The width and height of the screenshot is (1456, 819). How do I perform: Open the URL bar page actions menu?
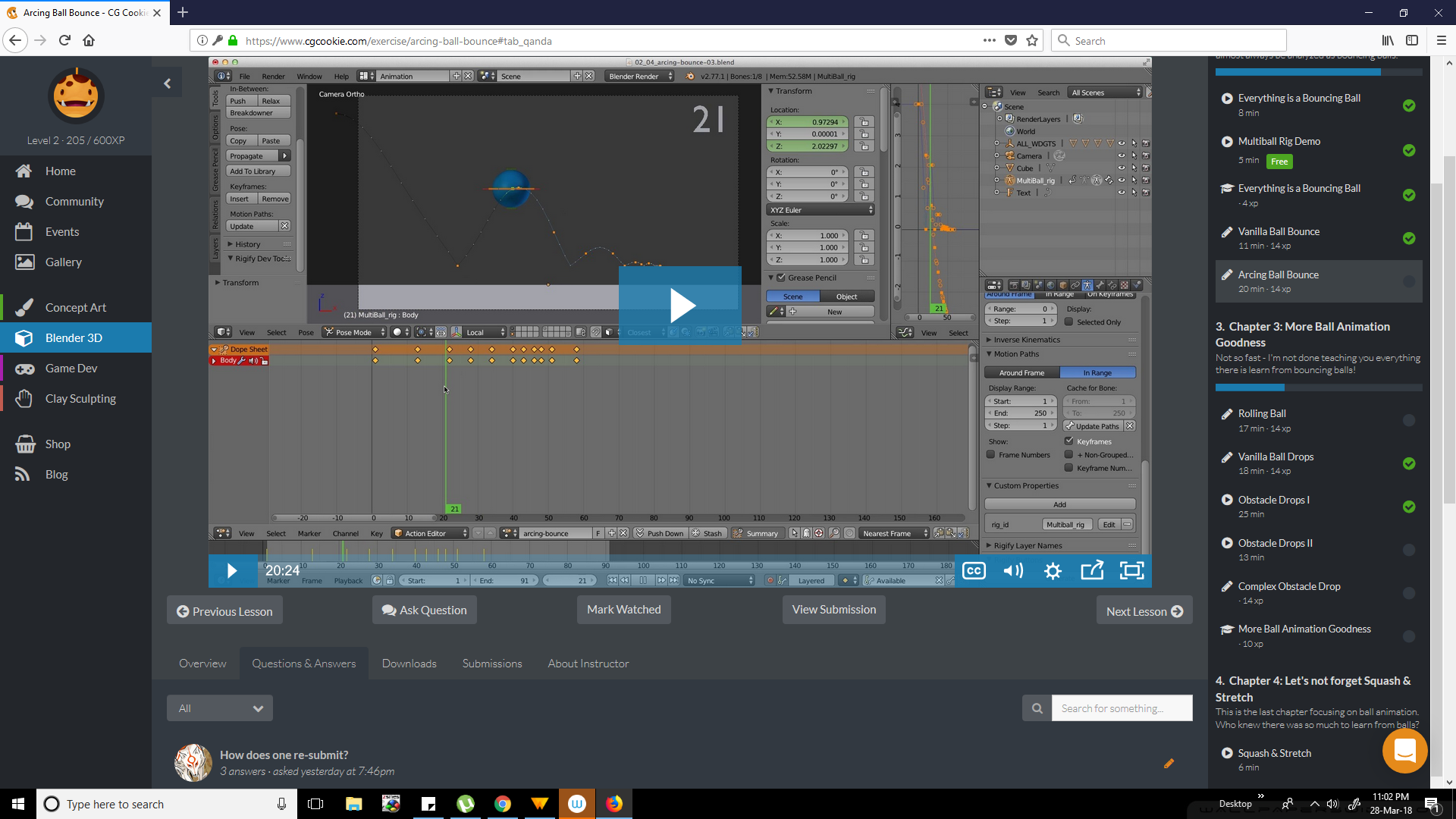989,41
